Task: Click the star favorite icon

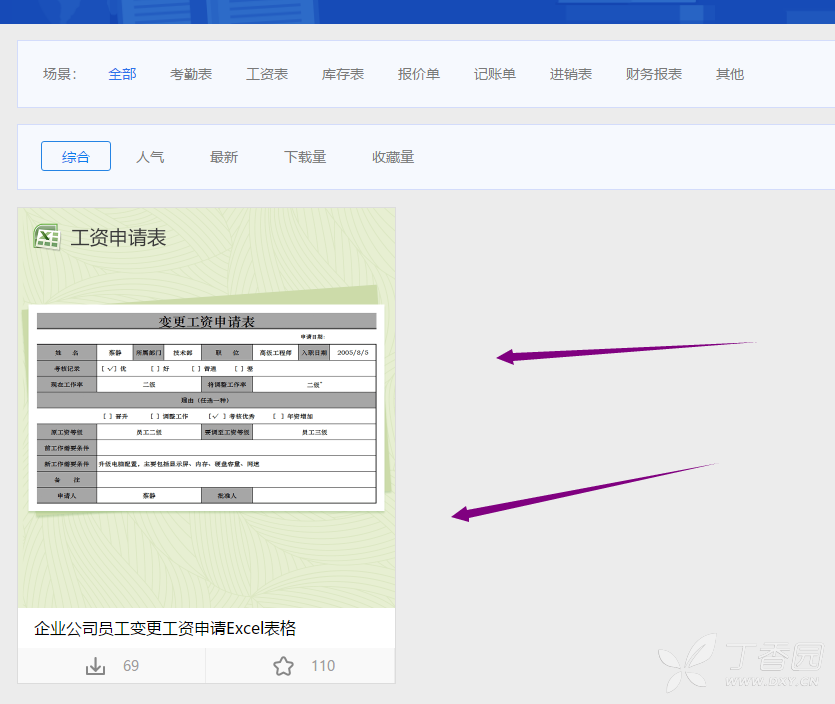Action: tap(283, 666)
